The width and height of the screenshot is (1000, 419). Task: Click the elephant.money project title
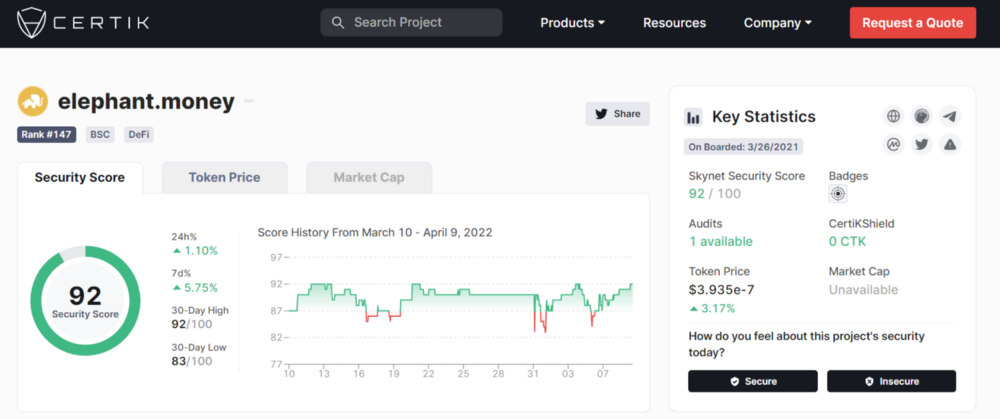click(146, 101)
